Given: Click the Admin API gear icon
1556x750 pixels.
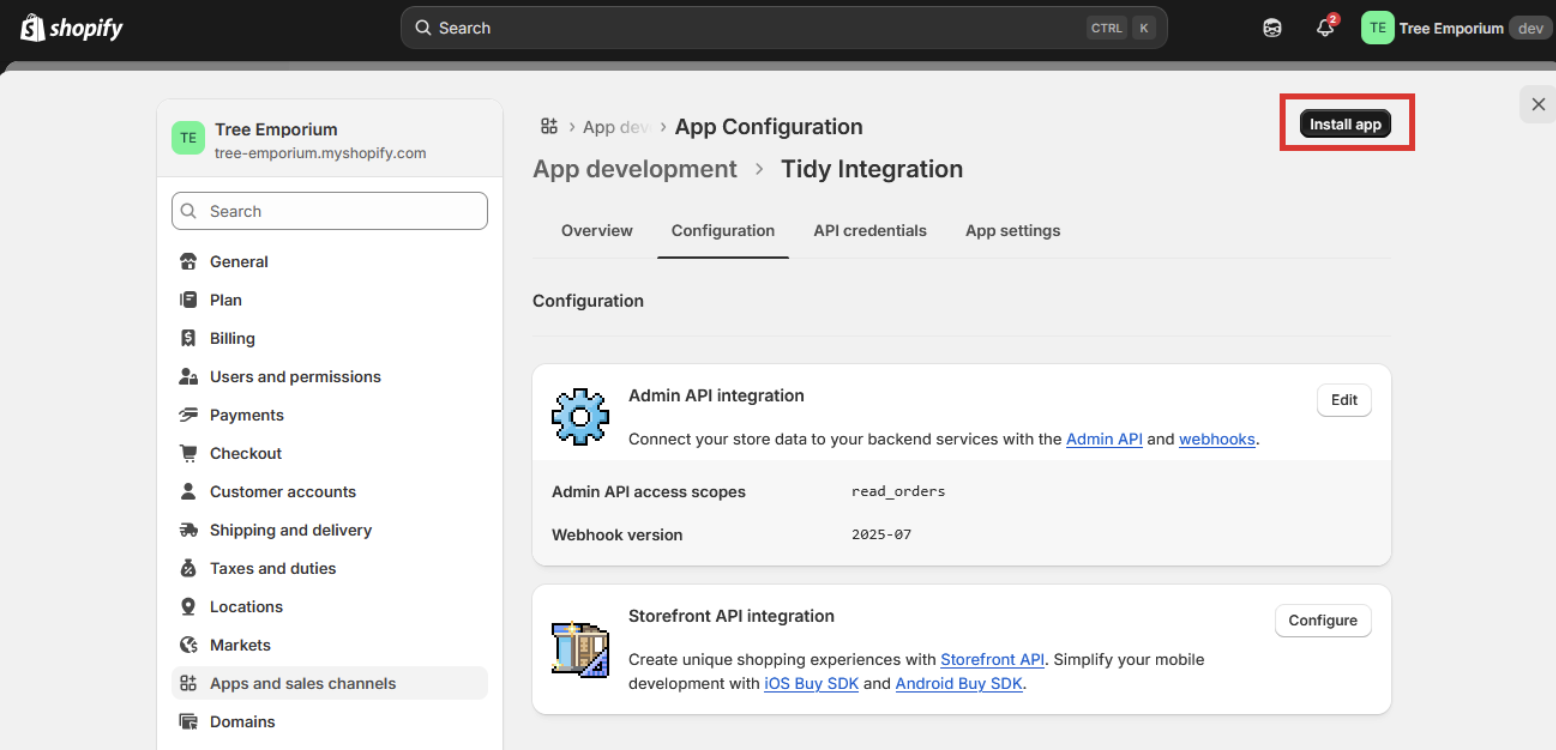Looking at the screenshot, I should pos(580,417).
